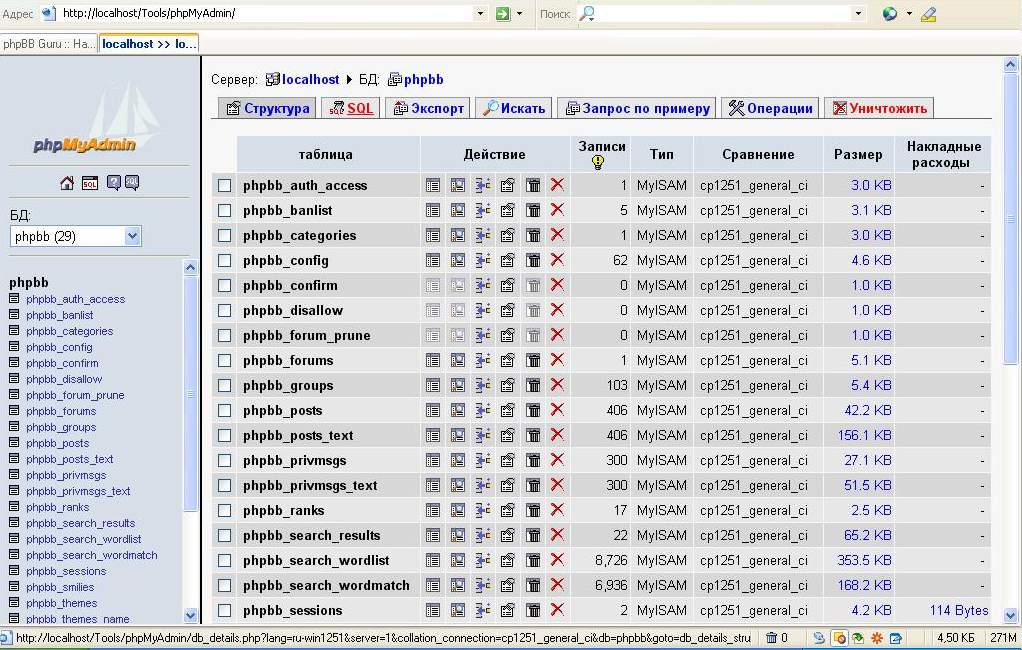Expand the browser search field dropdown arrow
This screenshot has width=1022, height=650.
pyautogui.click(x=858, y=13)
